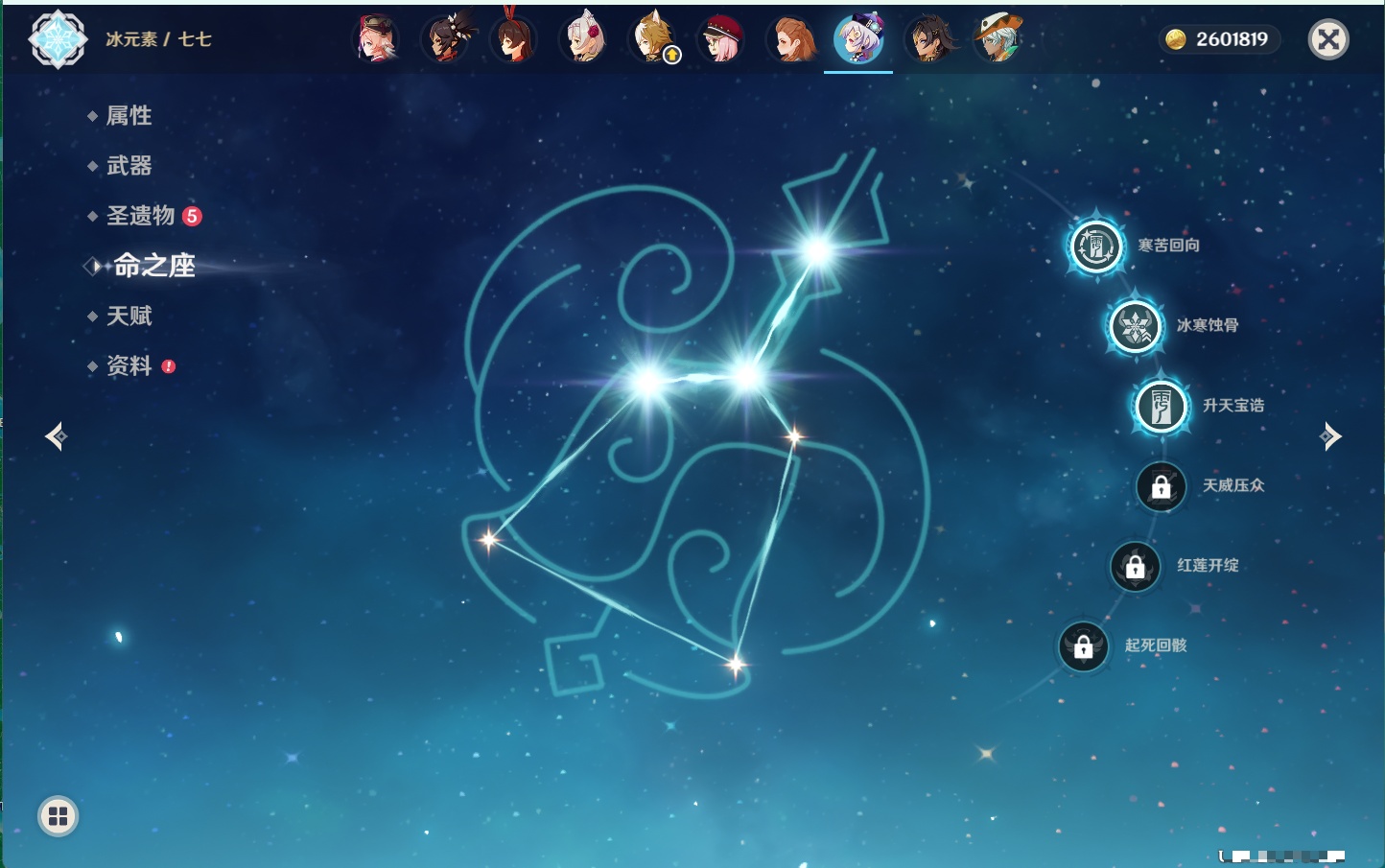Select the pink-haired character wearing red beret
Image resolution: width=1385 pixels, height=868 pixels.
click(x=721, y=39)
